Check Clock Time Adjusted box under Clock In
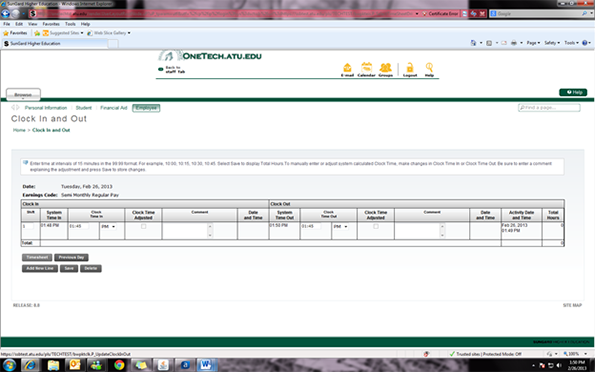This screenshot has width=595, height=372. [143, 226]
